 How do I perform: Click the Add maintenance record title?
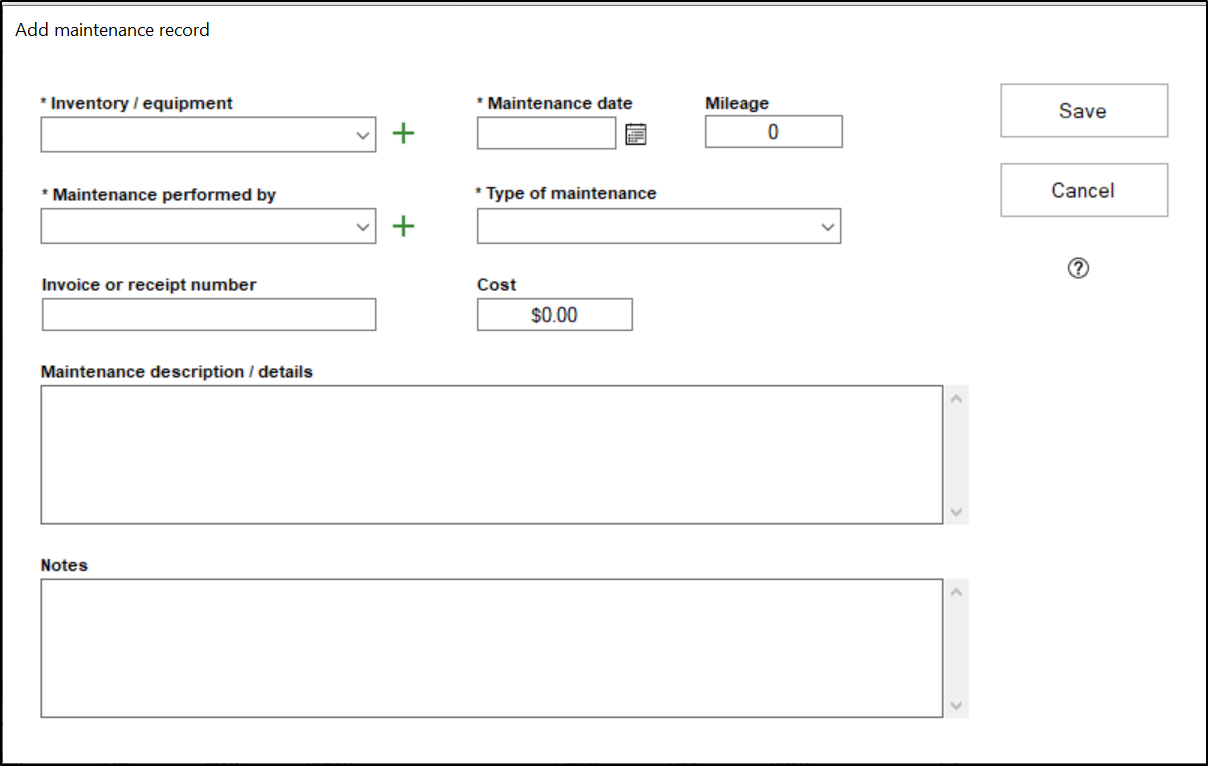113,30
